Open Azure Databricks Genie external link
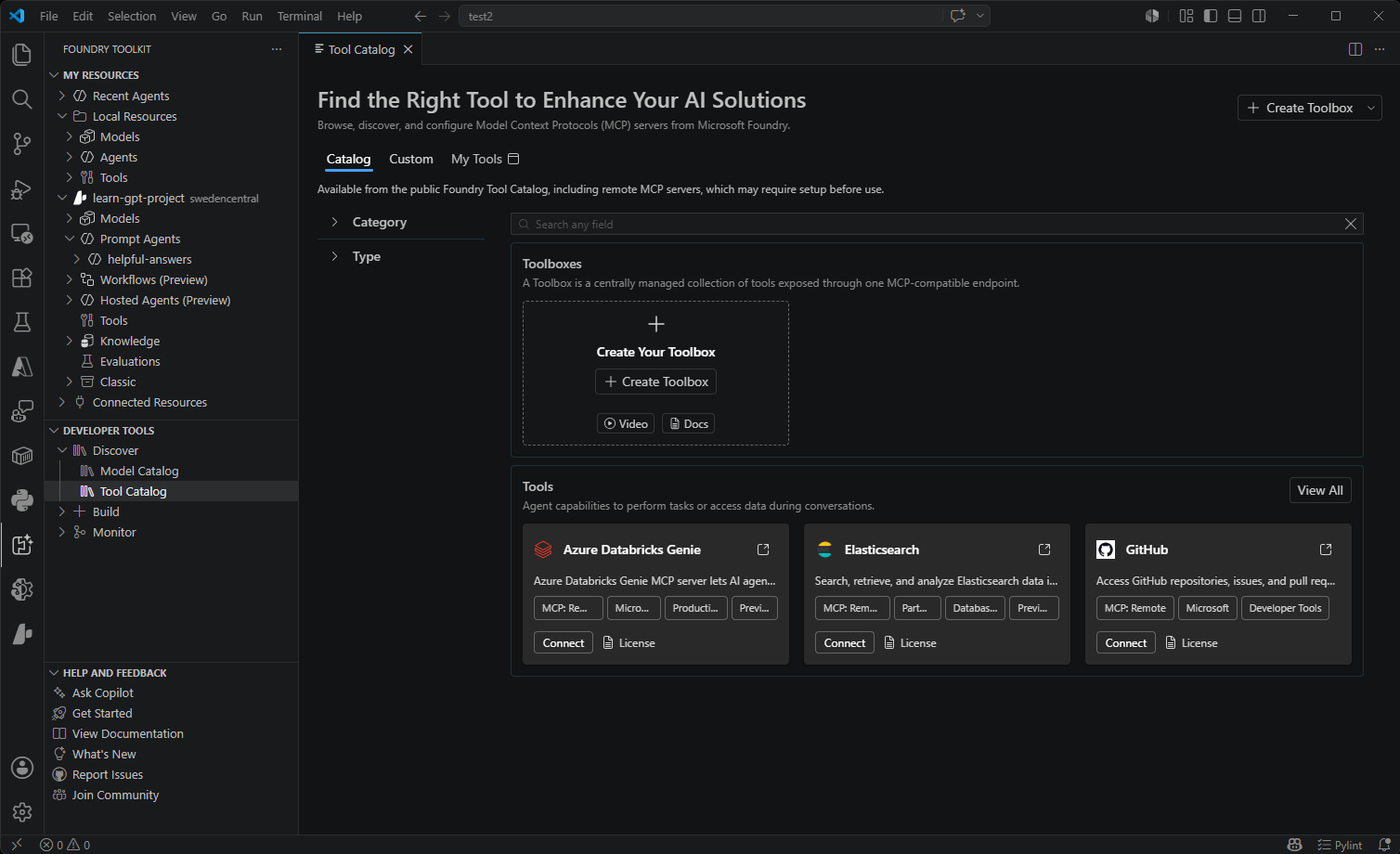Screen dimensions: 1400x854 [763, 550]
